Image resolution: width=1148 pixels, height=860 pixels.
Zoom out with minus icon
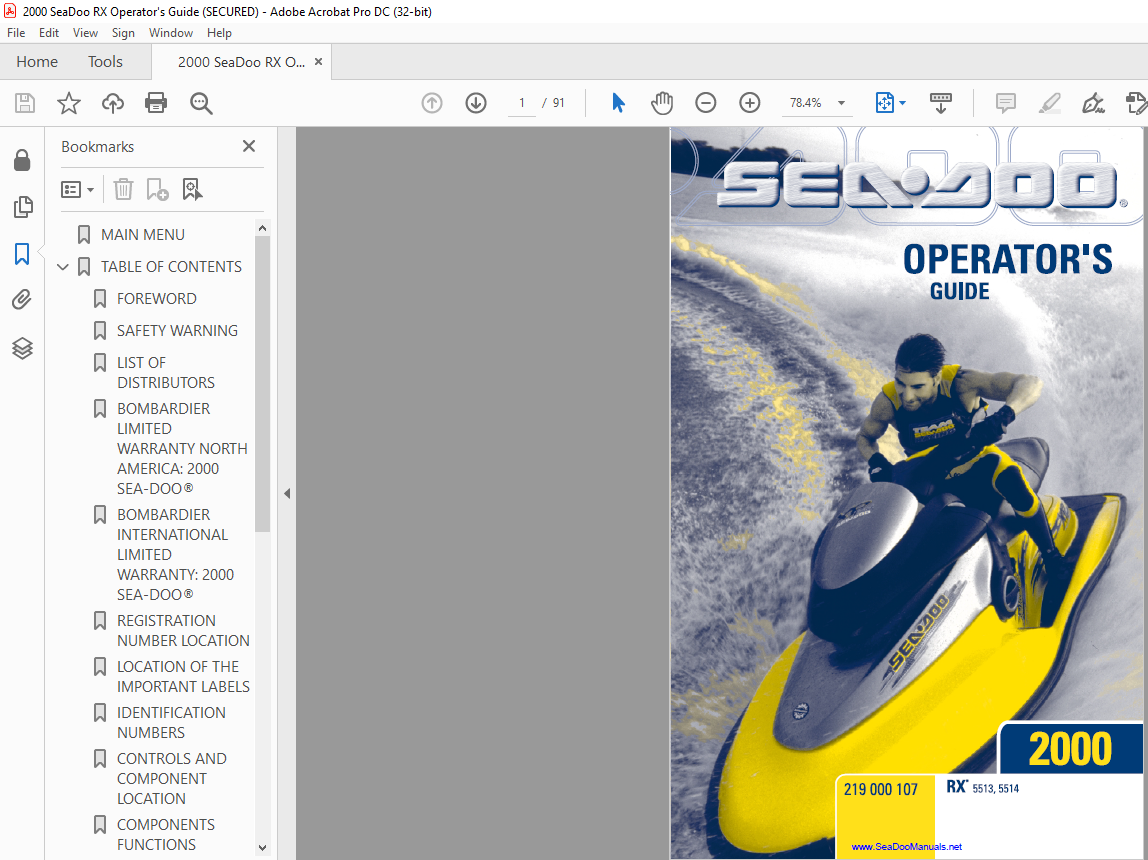point(706,103)
